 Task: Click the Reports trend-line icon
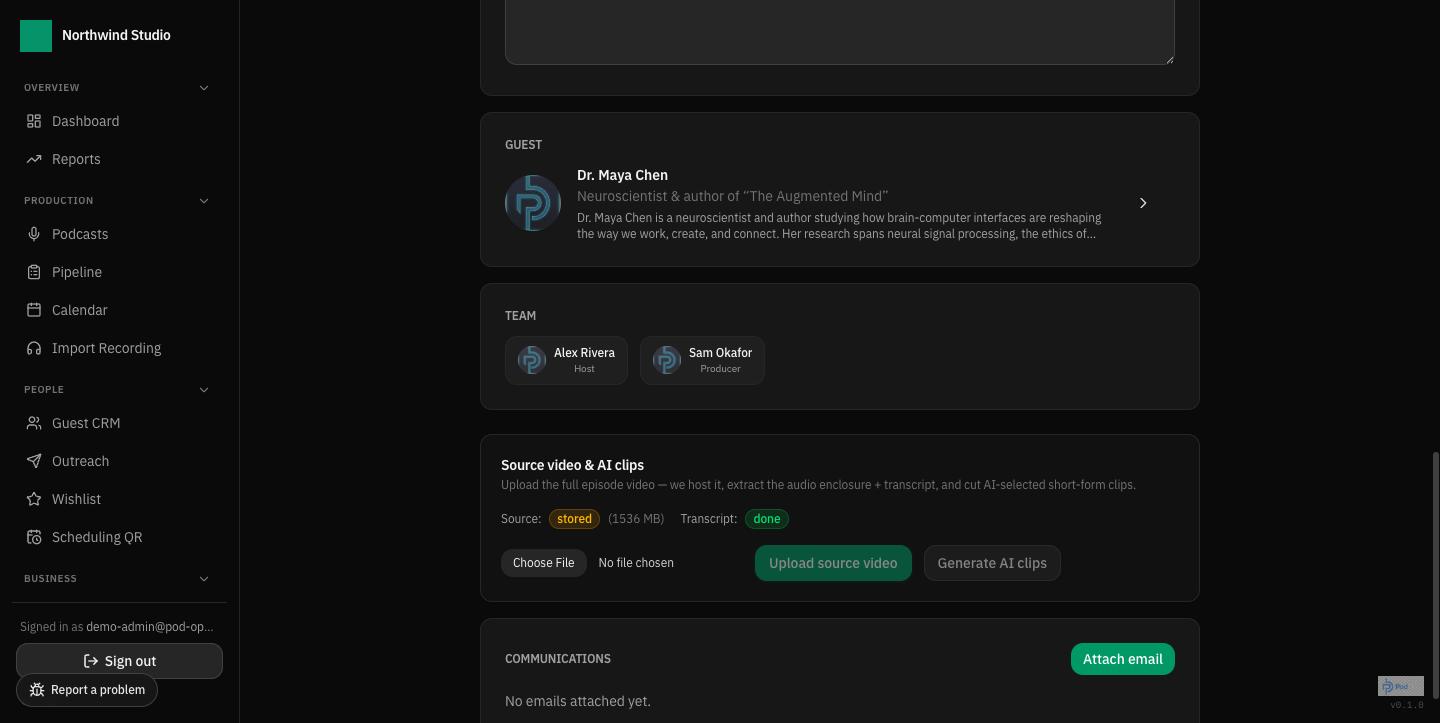click(34, 159)
